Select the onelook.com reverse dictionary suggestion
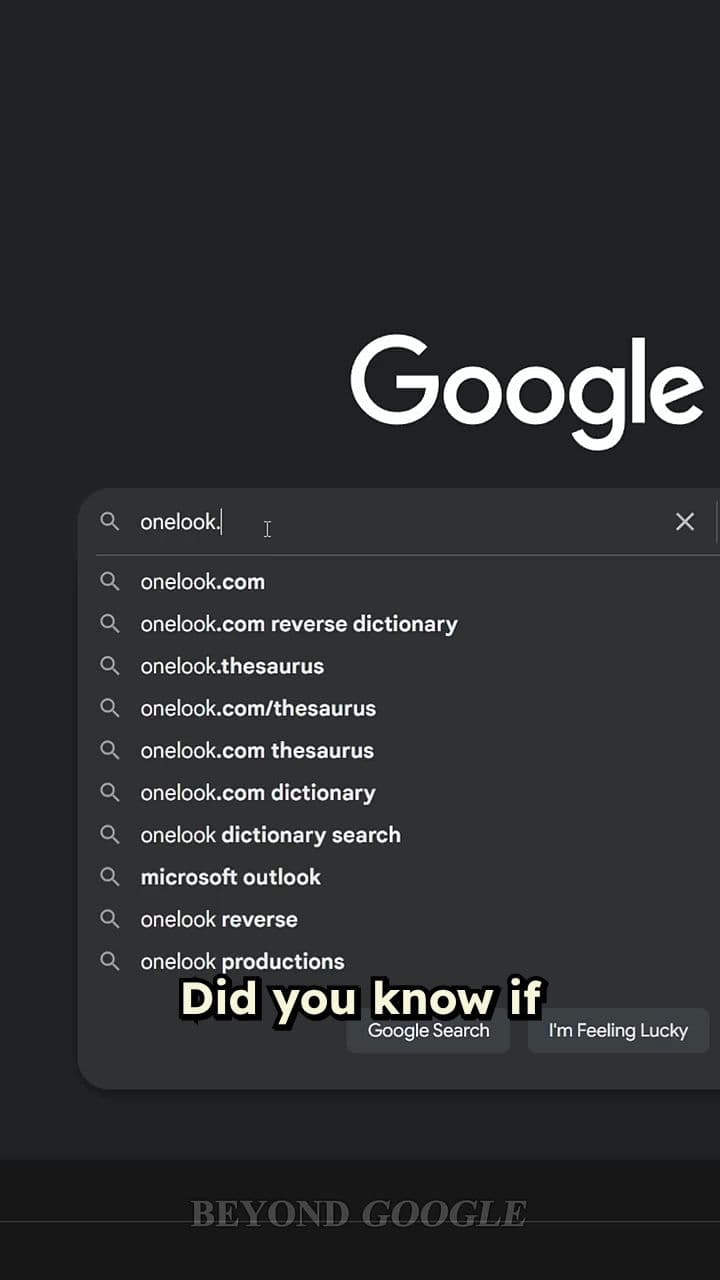The image size is (720, 1280). [x=299, y=624]
